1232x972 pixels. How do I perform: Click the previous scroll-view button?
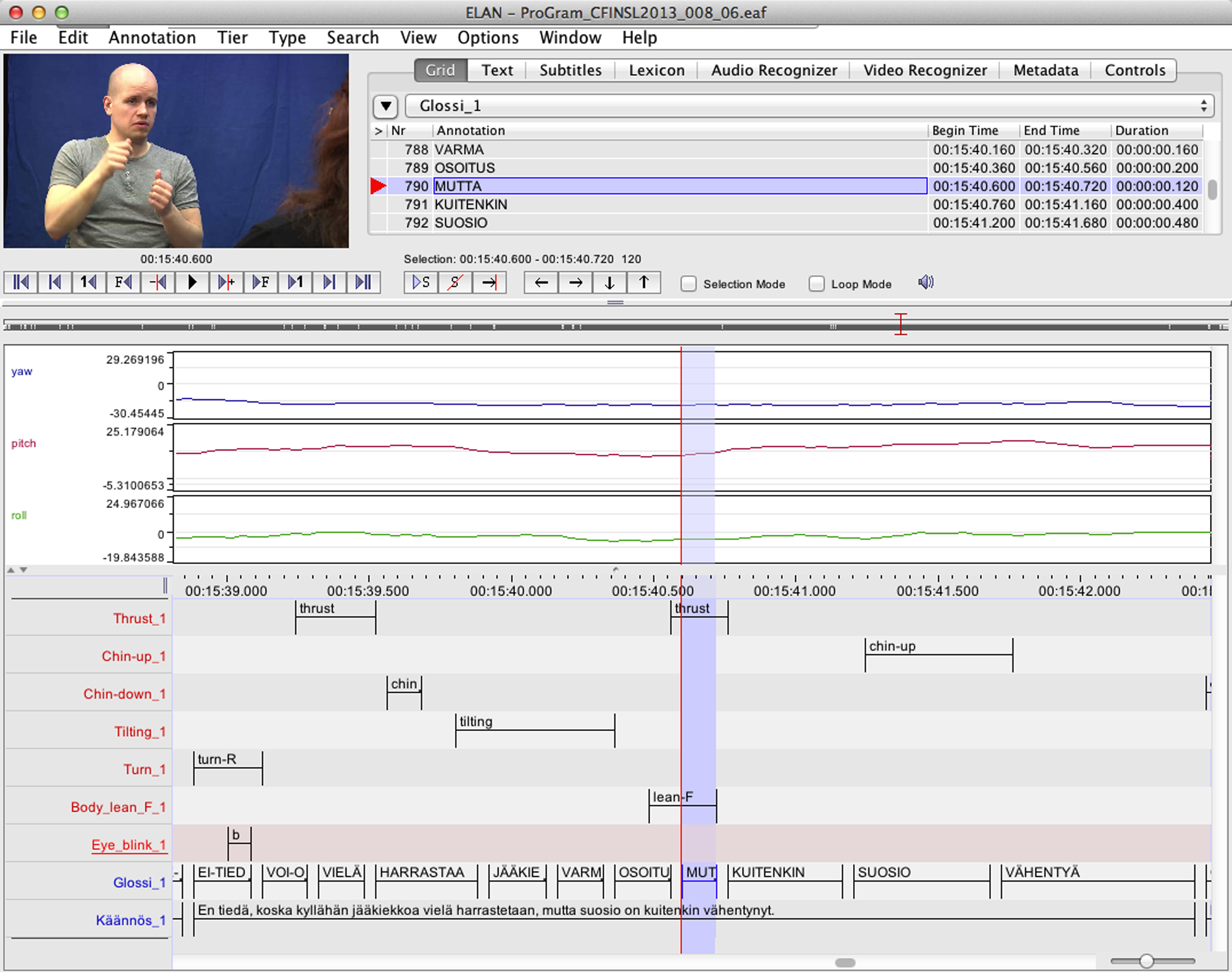55,283
